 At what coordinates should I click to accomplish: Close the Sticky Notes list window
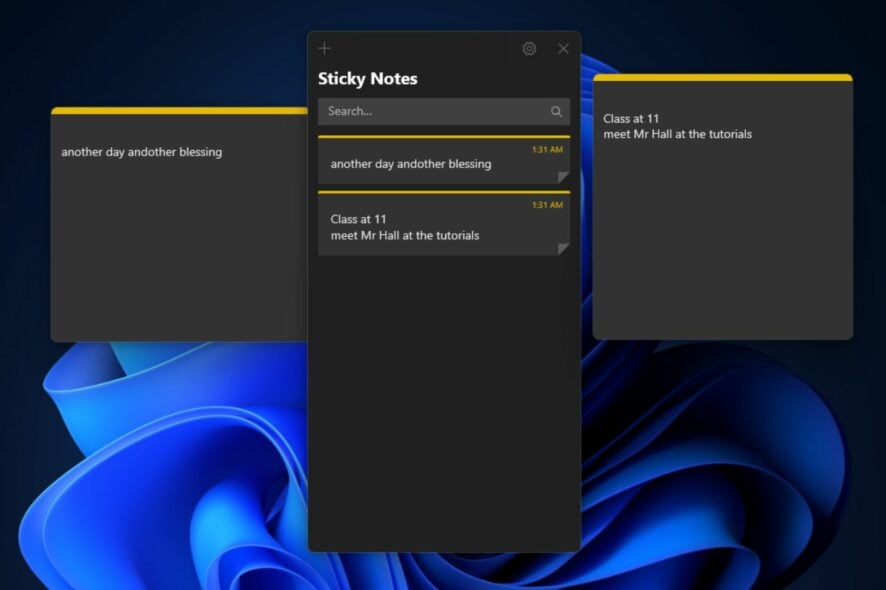[x=563, y=49]
